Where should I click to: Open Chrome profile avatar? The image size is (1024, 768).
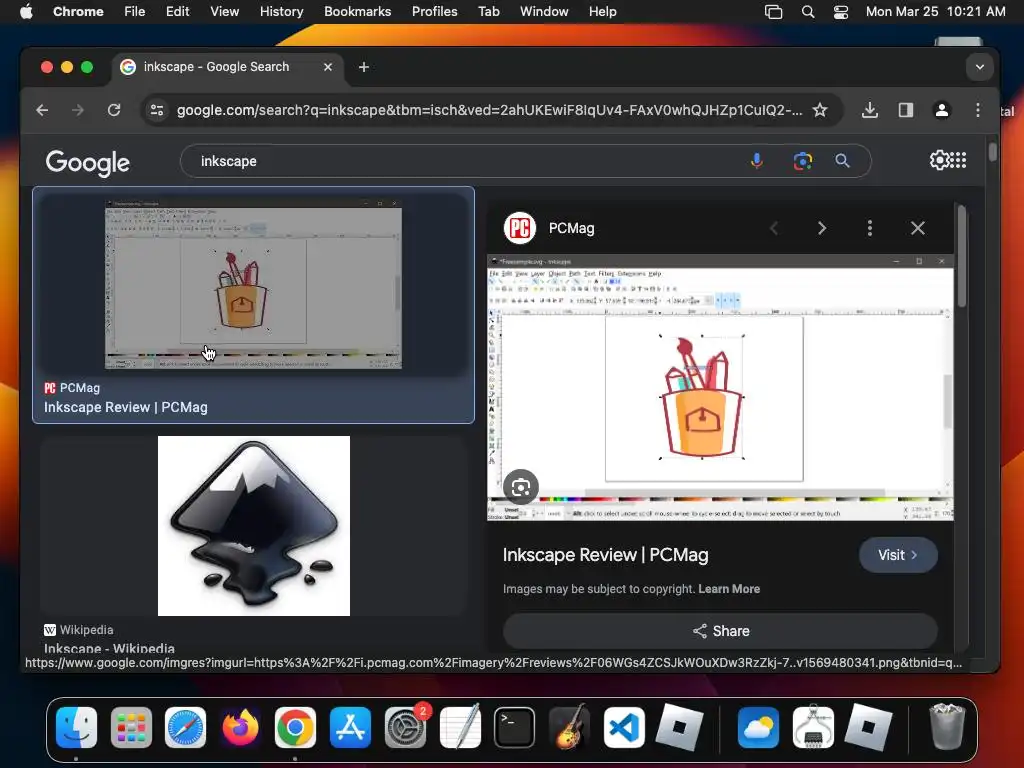point(942,110)
